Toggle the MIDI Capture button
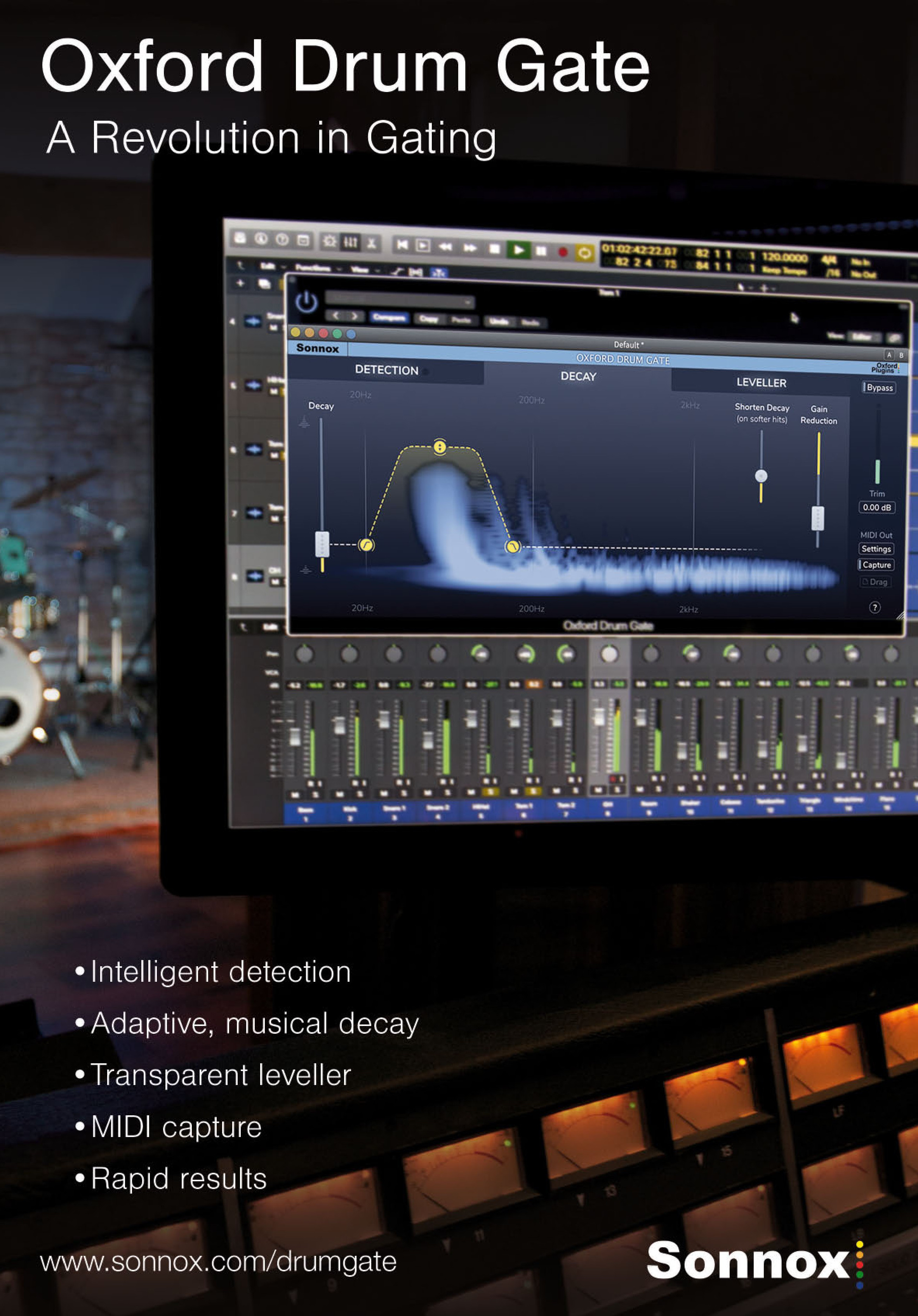Viewport: 918px width, 1316px height. pos(876,564)
